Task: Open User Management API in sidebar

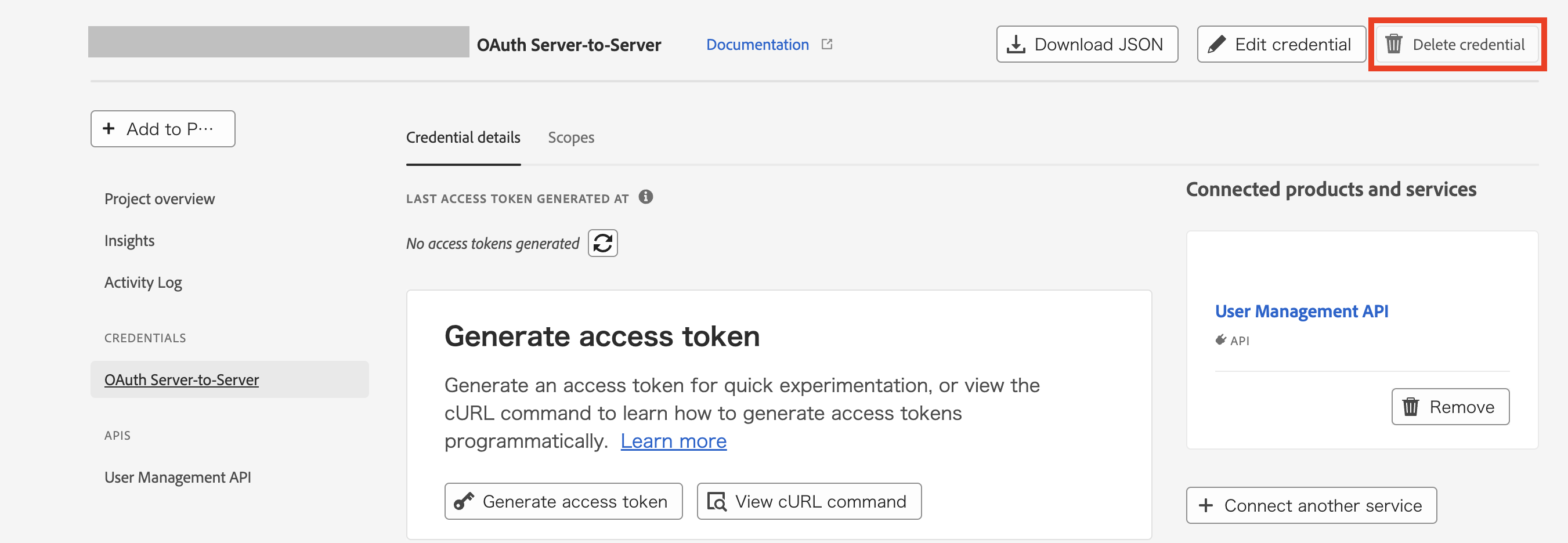Action: point(177,477)
